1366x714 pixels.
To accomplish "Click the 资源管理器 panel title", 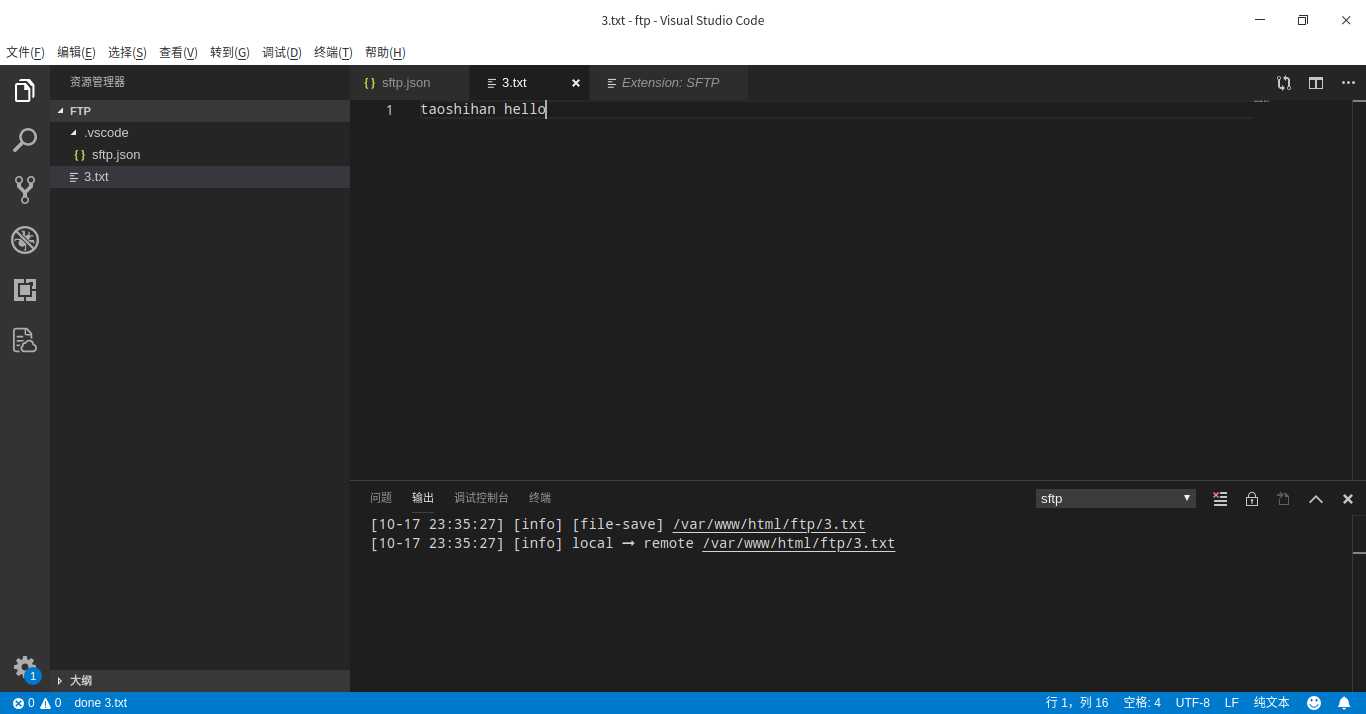I will click(x=97, y=82).
